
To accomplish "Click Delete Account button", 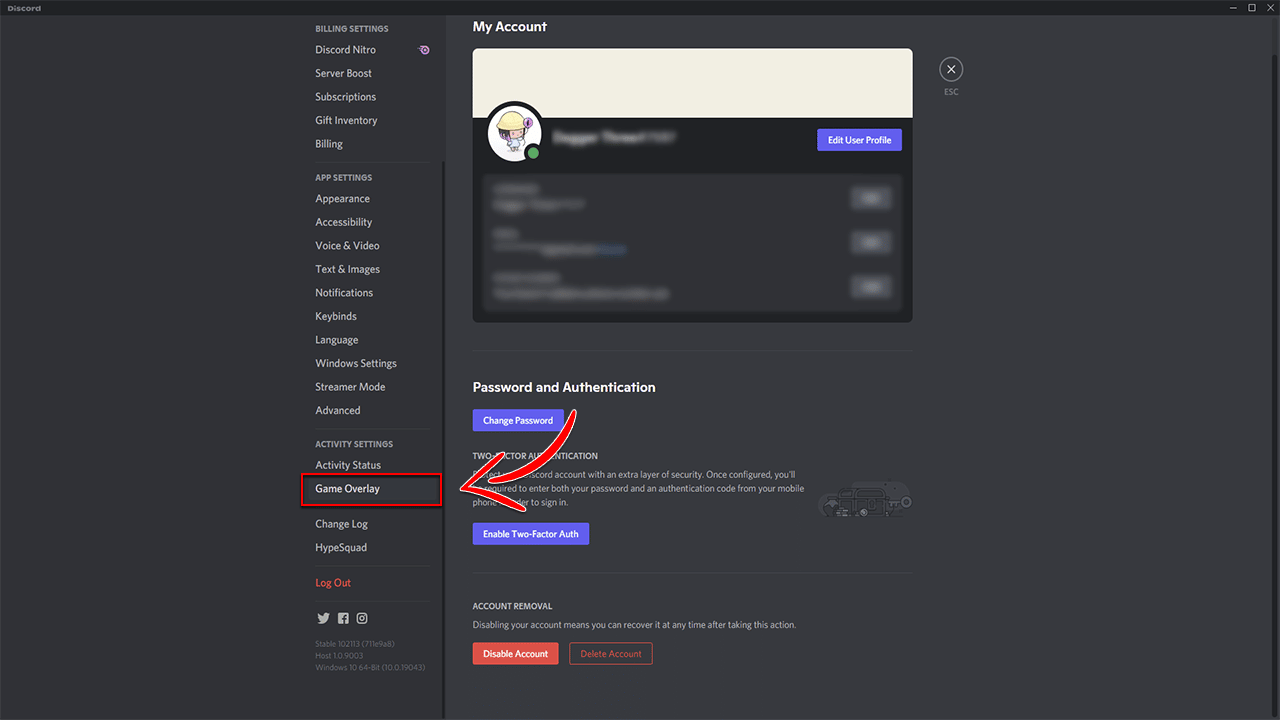I will [611, 654].
